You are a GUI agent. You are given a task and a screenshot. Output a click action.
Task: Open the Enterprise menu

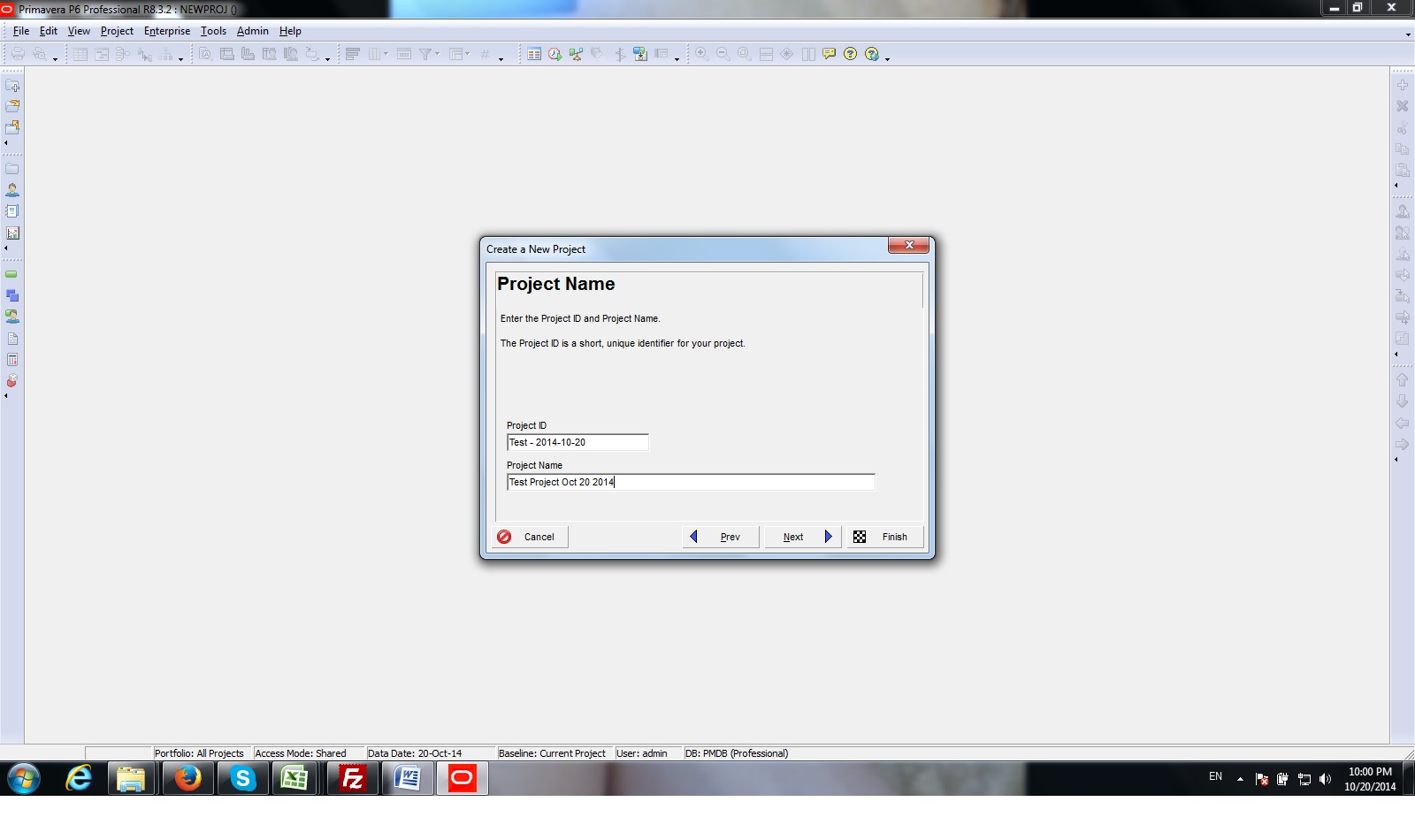[x=167, y=31]
